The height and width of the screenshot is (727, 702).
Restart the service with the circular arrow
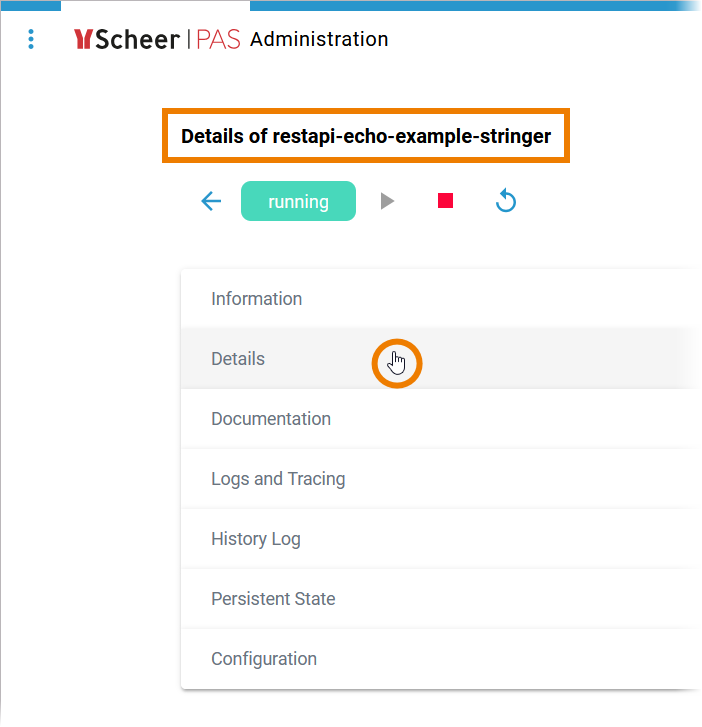coord(506,202)
